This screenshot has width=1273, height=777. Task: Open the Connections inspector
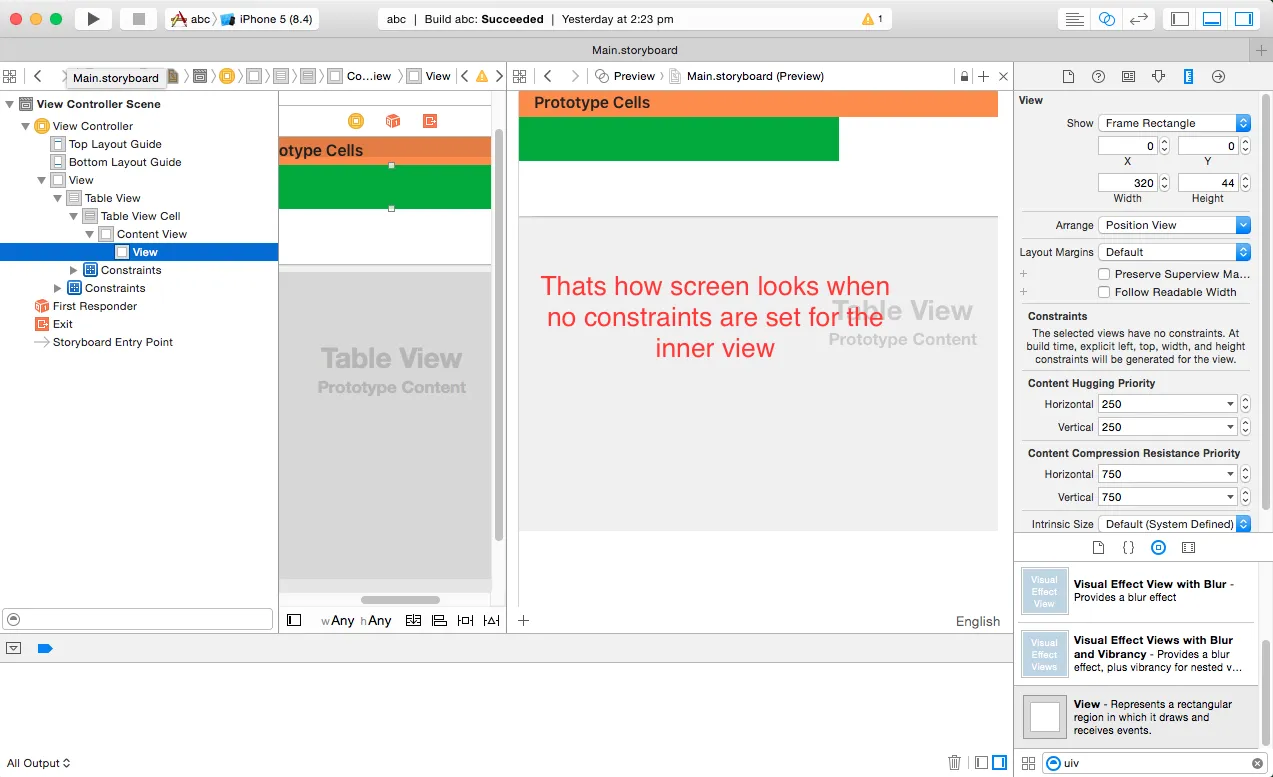coord(1218,77)
